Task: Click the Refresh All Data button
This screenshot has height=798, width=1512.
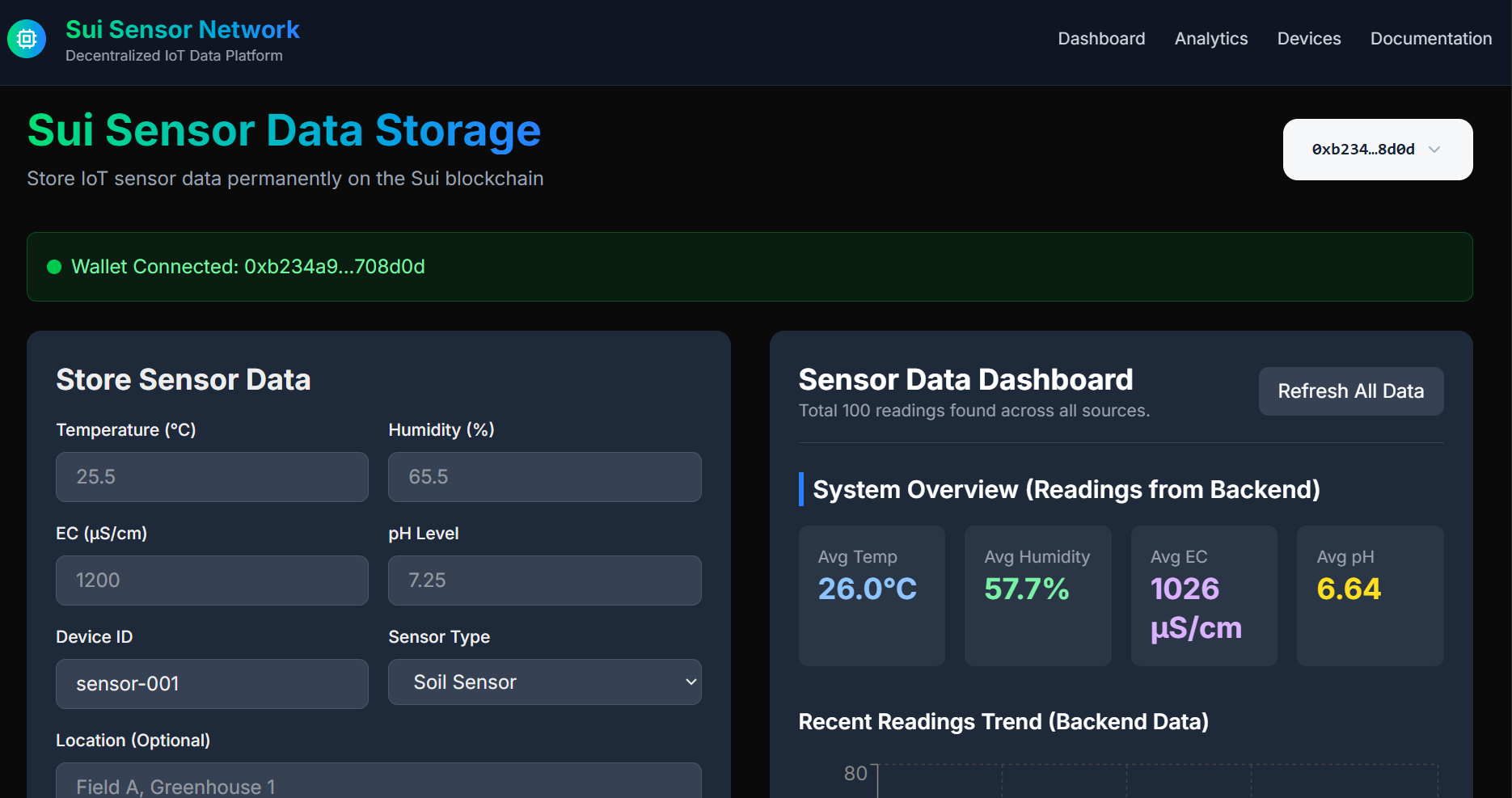Action: pyautogui.click(x=1350, y=391)
